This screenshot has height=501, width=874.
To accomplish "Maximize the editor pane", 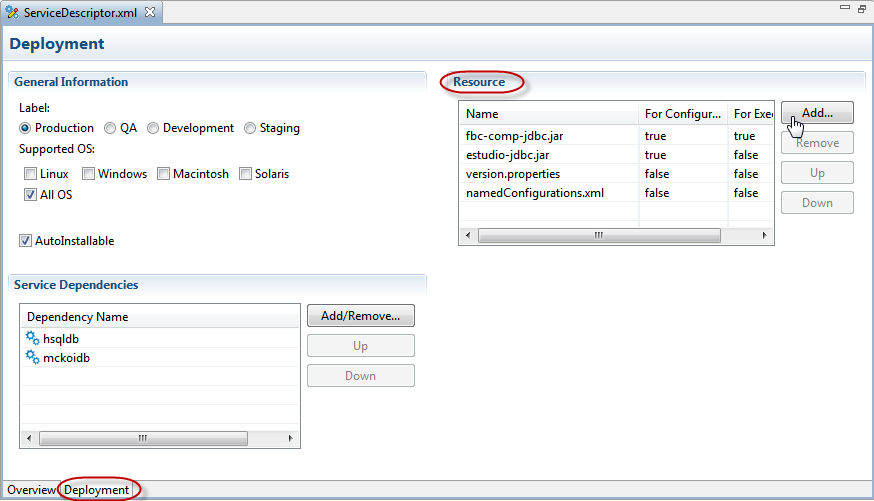I will 861,9.
